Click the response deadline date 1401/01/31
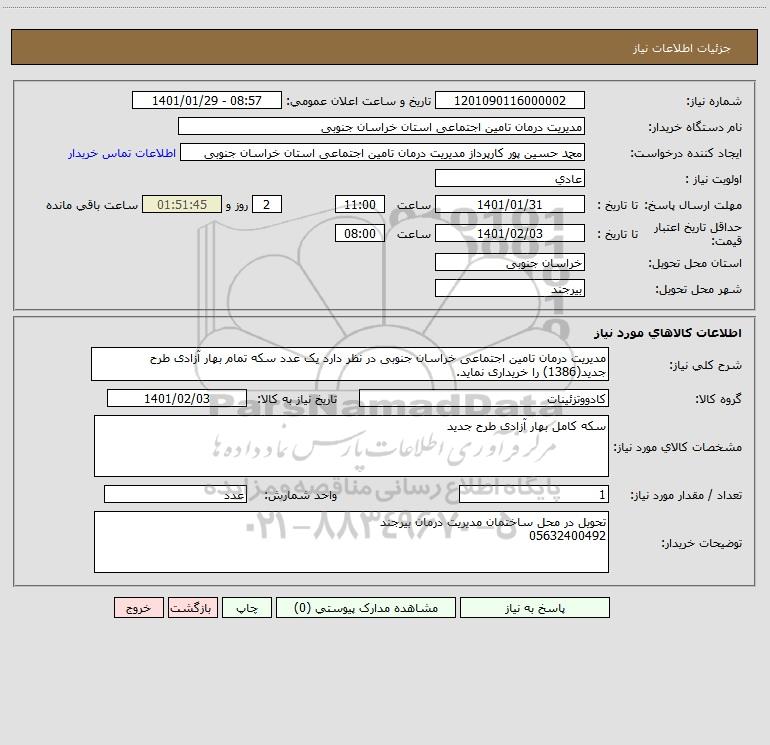The image size is (770, 745). [510, 204]
